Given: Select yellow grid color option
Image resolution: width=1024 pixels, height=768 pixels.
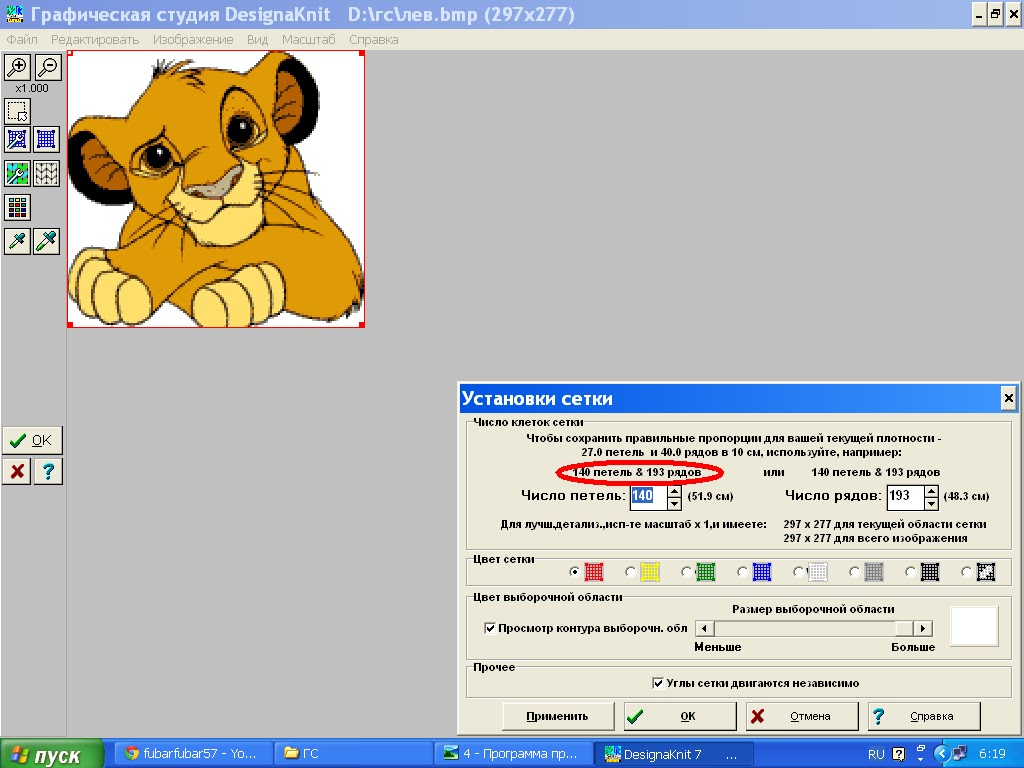Looking at the screenshot, I should click(630, 572).
